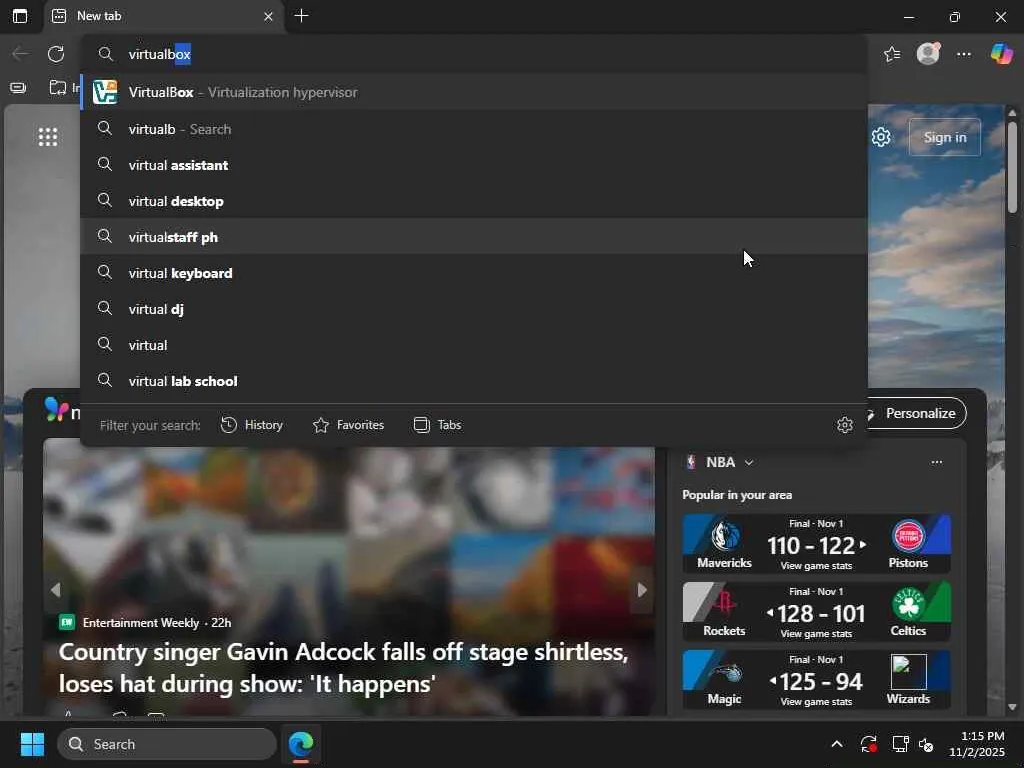The image size is (1024, 768).
Task: View game stats for Magic vs Wizards
Action: pyautogui.click(x=816, y=702)
